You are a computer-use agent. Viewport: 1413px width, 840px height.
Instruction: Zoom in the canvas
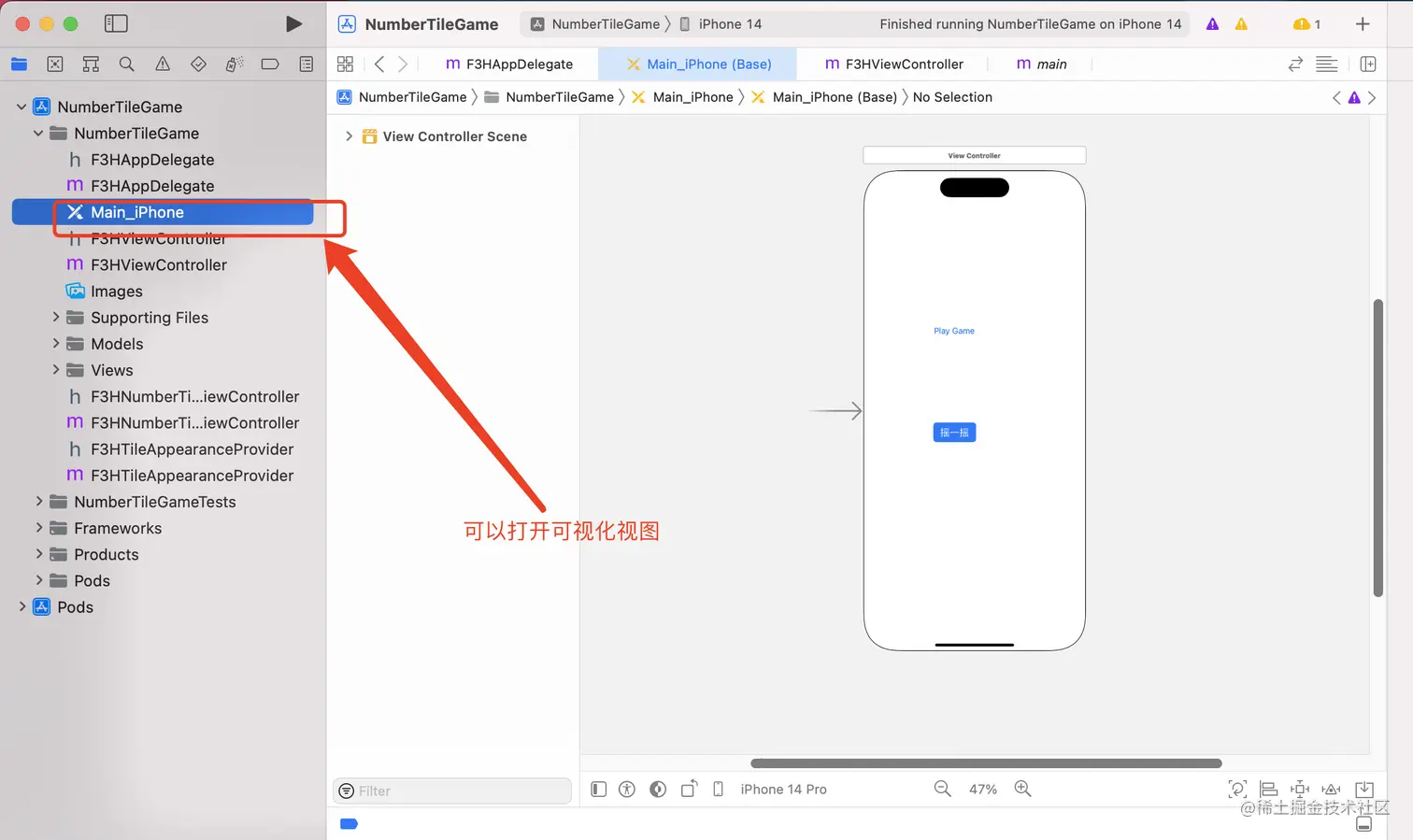click(x=1023, y=789)
